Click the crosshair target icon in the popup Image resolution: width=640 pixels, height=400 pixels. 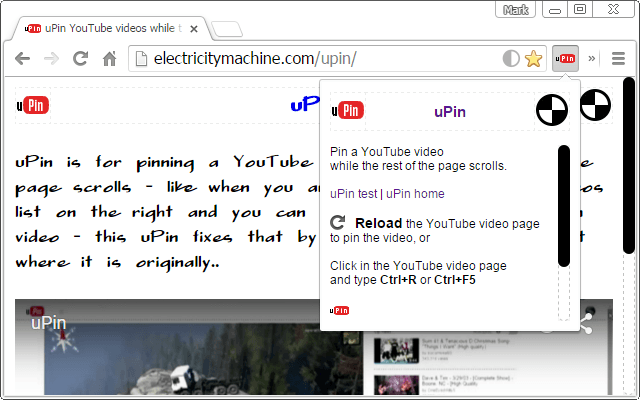click(552, 110)
